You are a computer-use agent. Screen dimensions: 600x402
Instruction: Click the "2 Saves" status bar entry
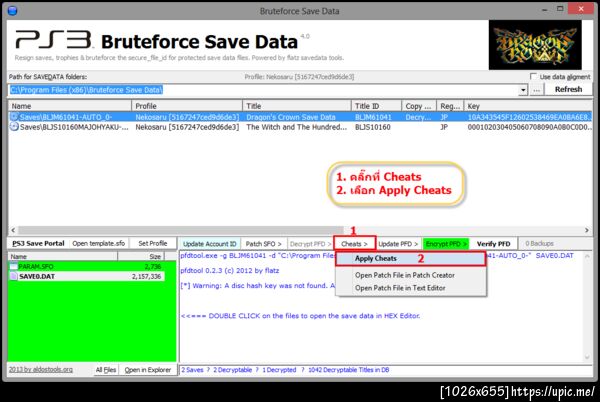click(192, 370)
